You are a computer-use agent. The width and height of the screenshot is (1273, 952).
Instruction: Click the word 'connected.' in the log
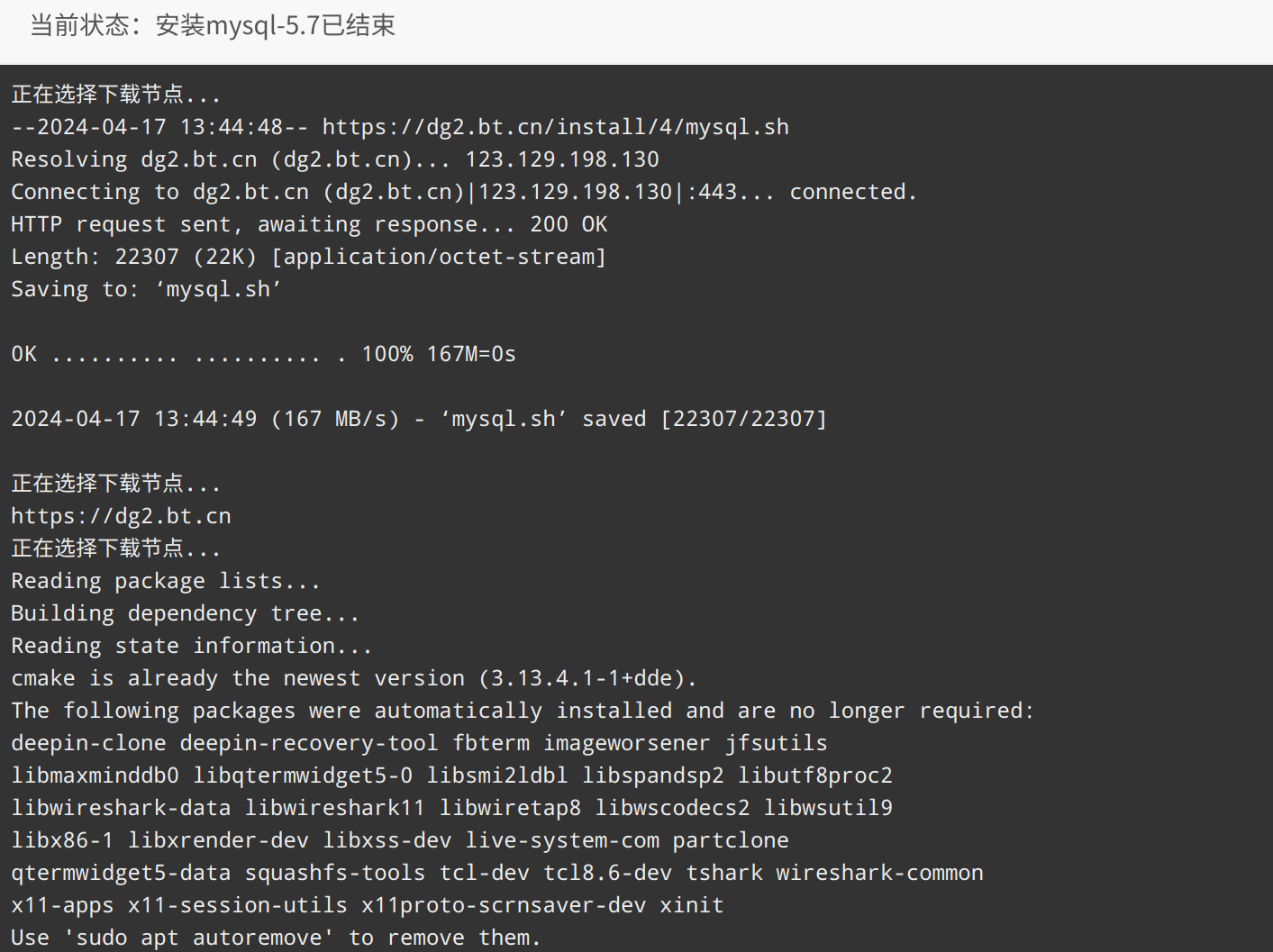pyautogui.click(x=853, y=192)
